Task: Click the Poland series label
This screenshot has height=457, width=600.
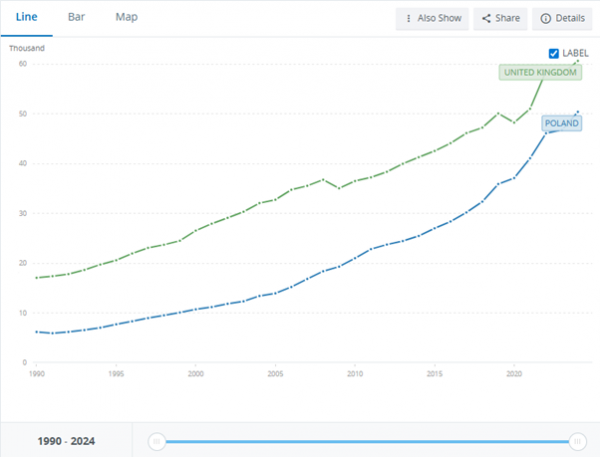Action: [x=561, y=123]
